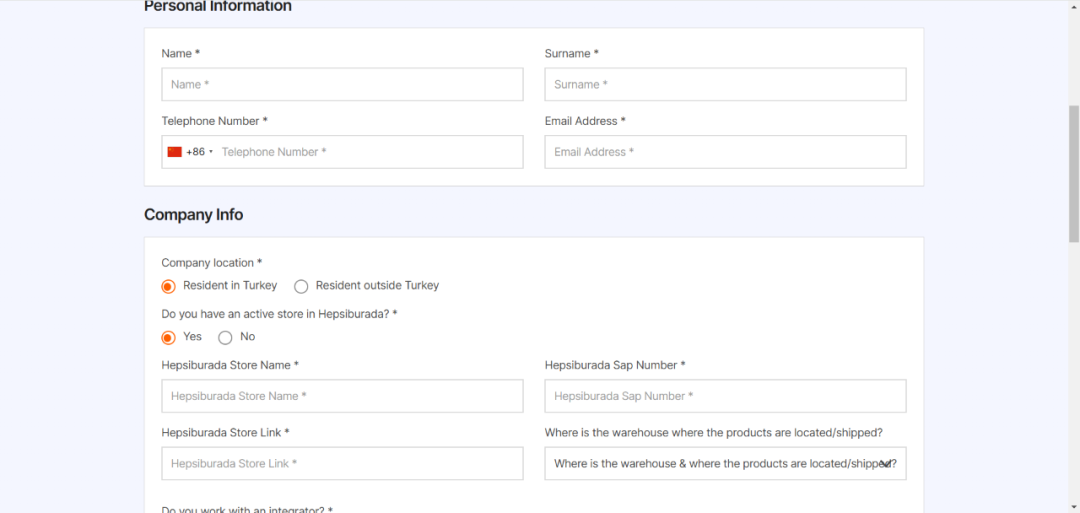Click the "Hepsiburada Store Link *" label text

click(225, 433)
